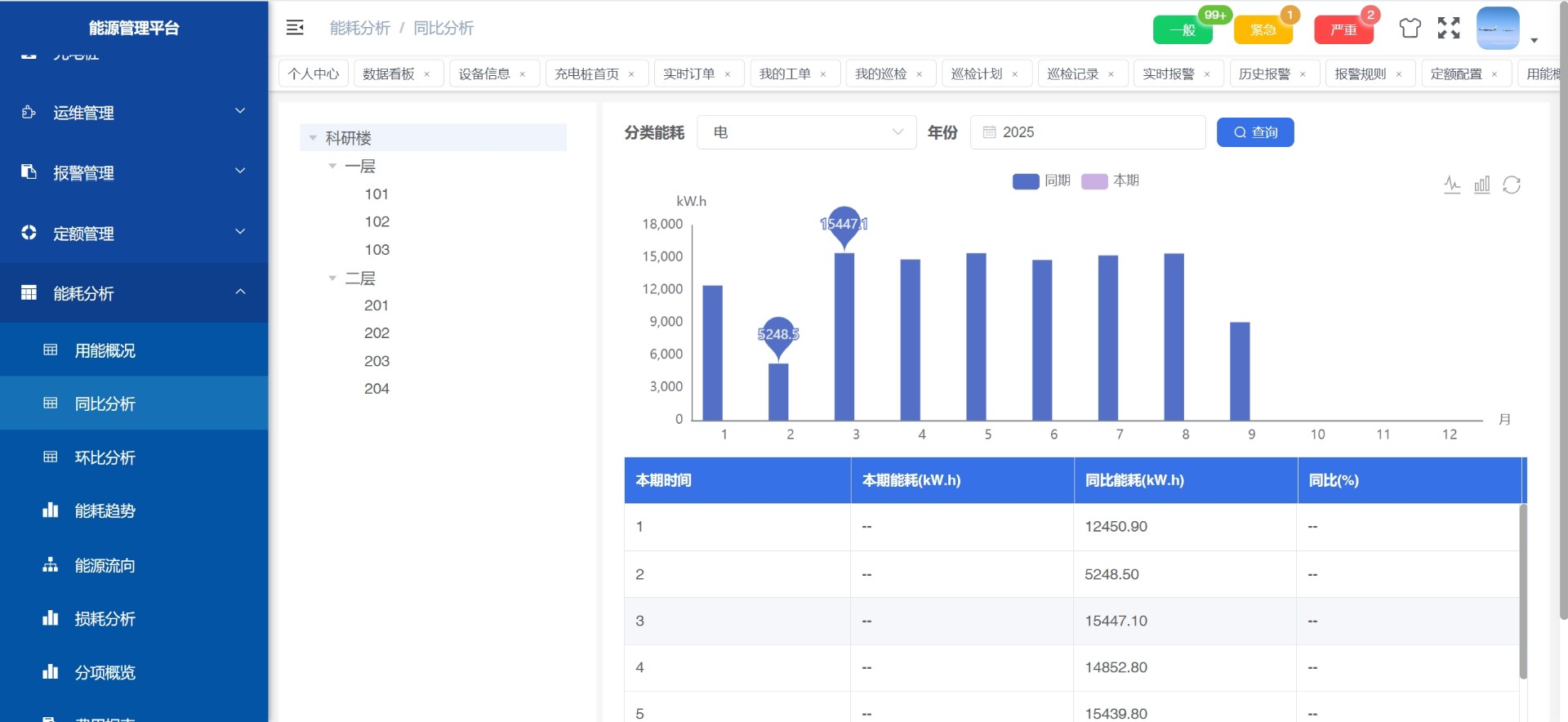Click the 查询 search button
This screenshot has width=1568, height=722.
[x=1254, y=132]
